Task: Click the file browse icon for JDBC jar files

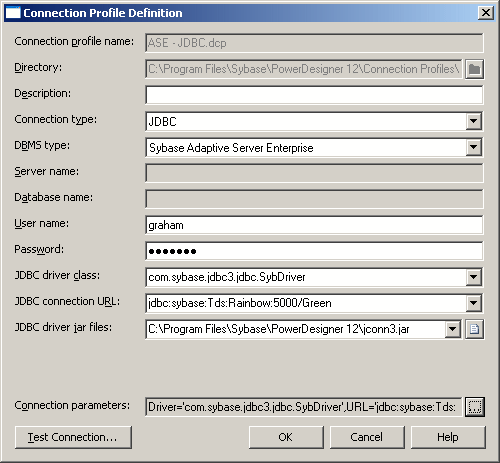Action: (474, 329)
